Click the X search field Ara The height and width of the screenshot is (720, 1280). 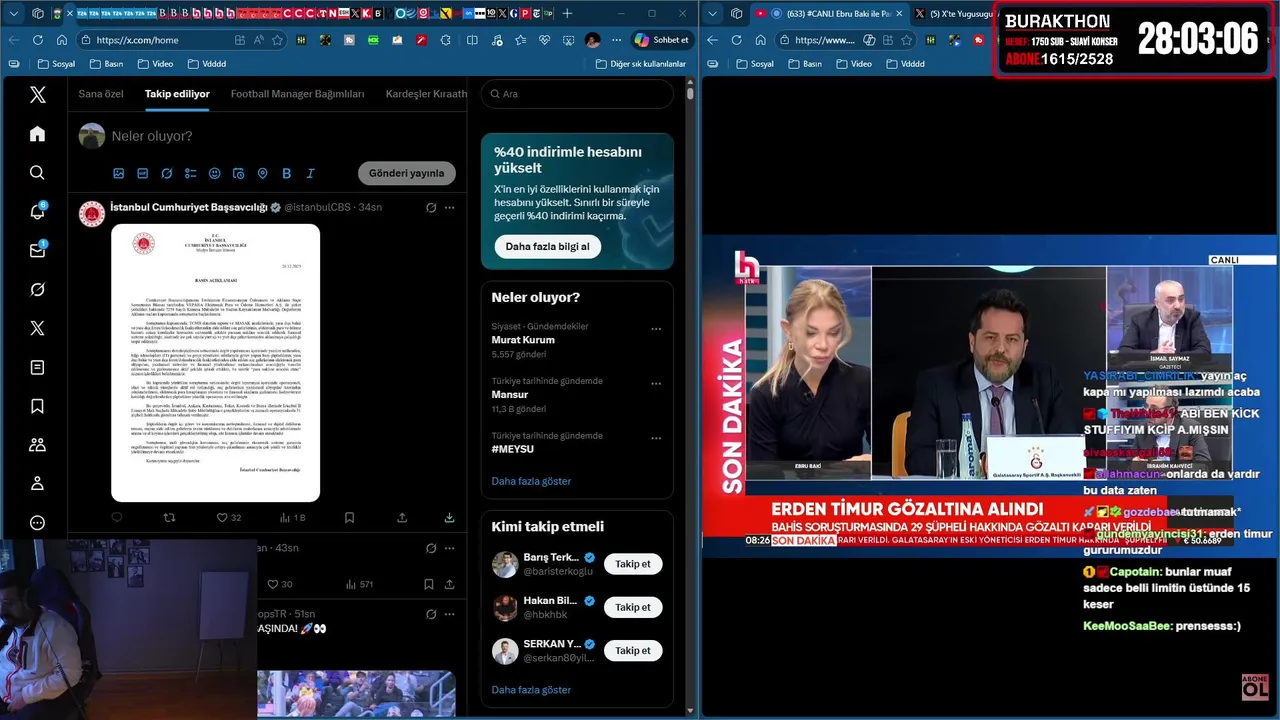coord(577,94)
